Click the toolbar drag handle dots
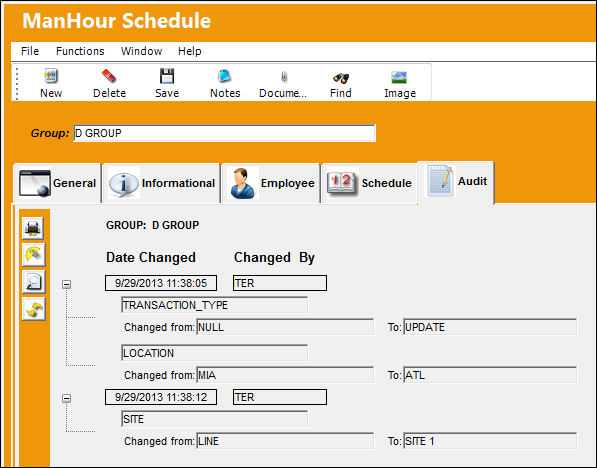 coord(17,83)
